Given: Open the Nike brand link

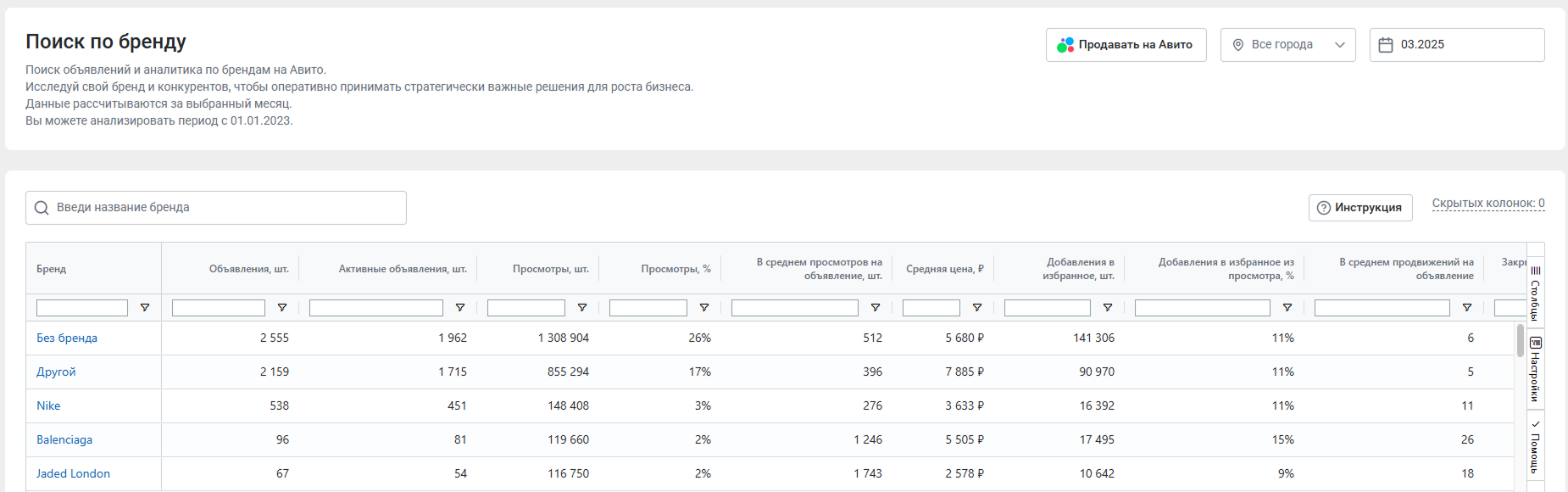Looking at the screenshot, I should tap(48, 405).
